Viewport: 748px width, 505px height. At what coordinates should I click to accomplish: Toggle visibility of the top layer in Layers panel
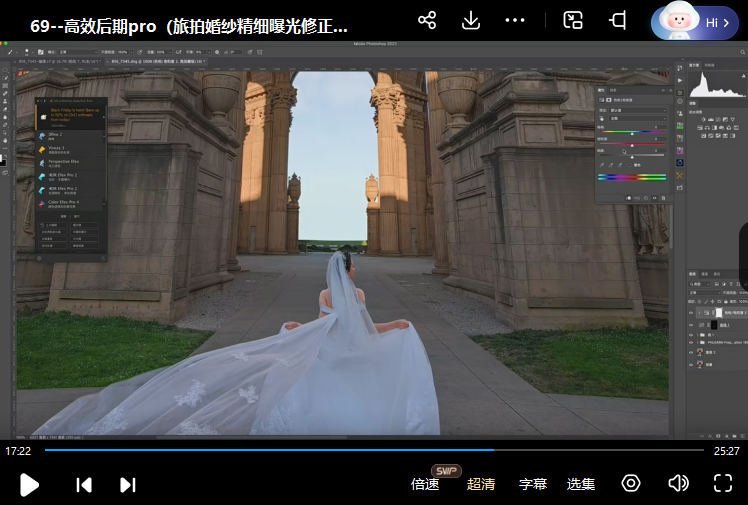pos(691,312)
